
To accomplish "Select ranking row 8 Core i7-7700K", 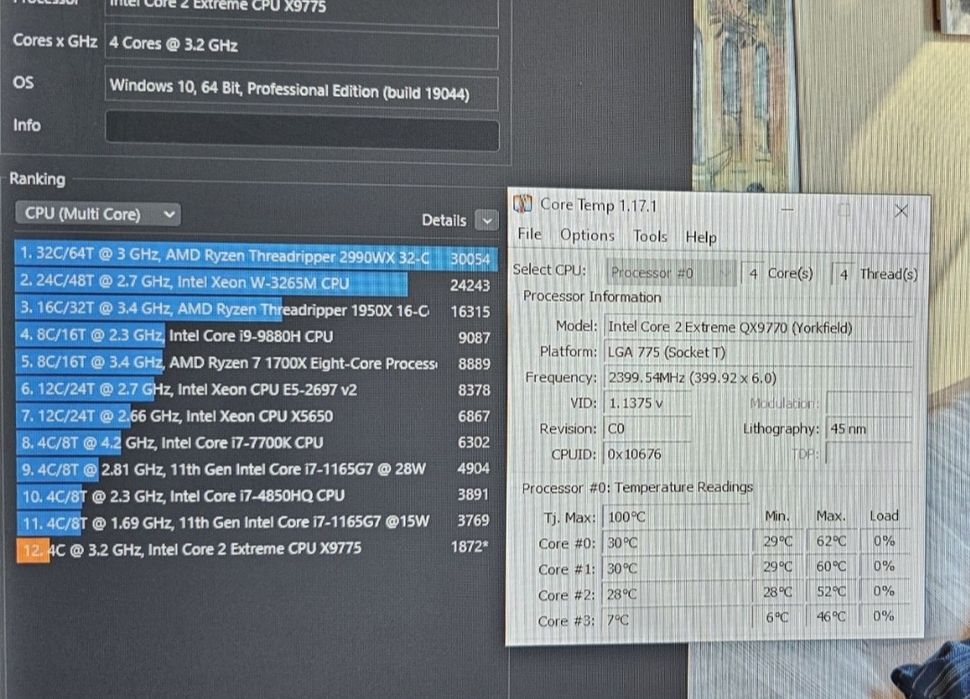I will (x=255, y=442).
